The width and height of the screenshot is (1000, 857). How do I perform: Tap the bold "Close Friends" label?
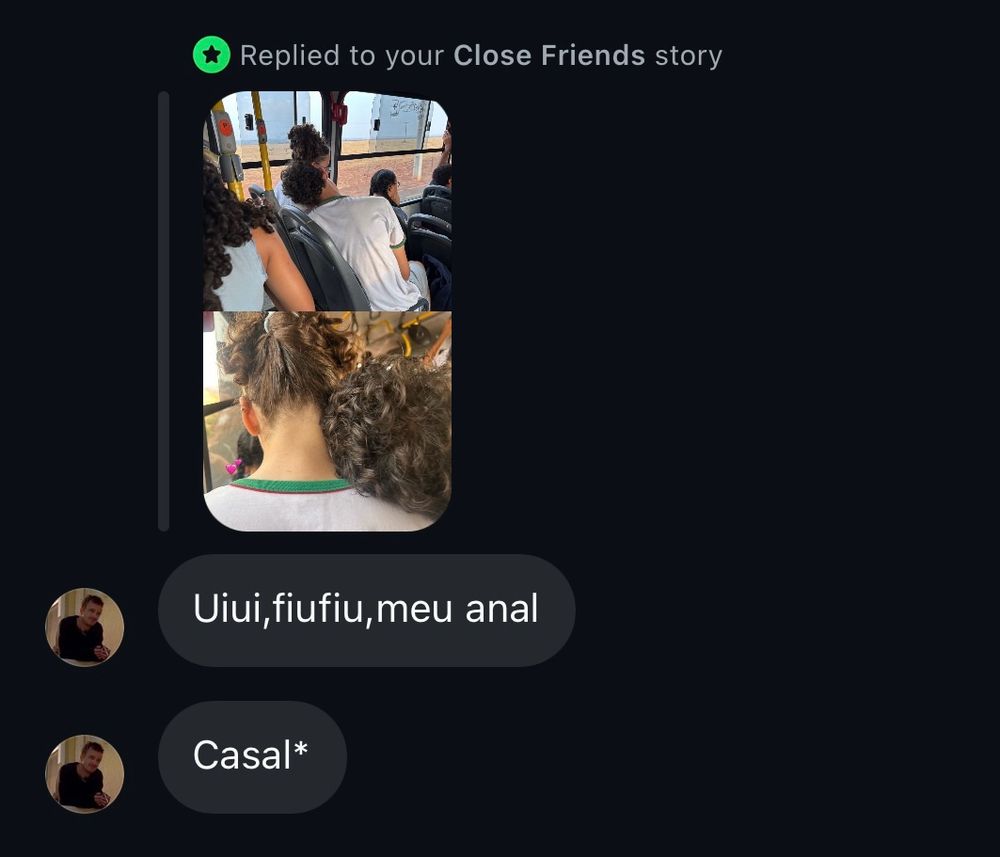click(x=549, y=55)
